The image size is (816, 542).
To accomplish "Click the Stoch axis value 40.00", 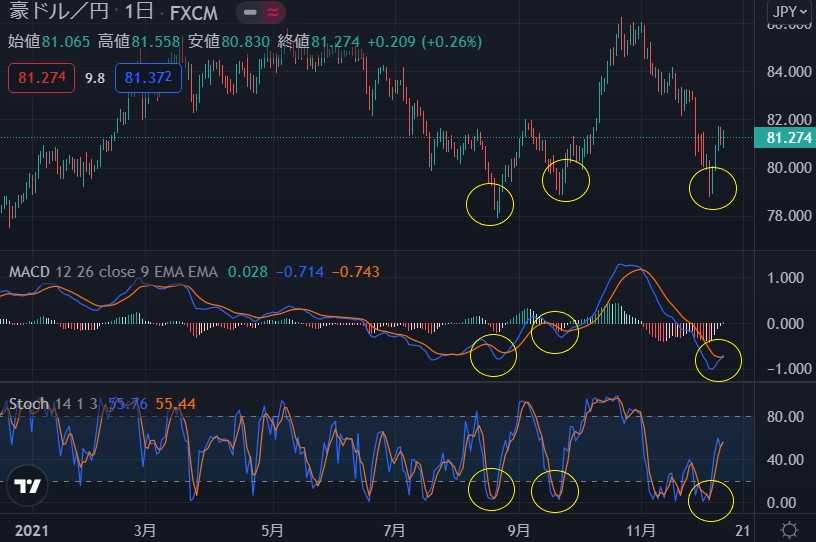I will 785,460.
